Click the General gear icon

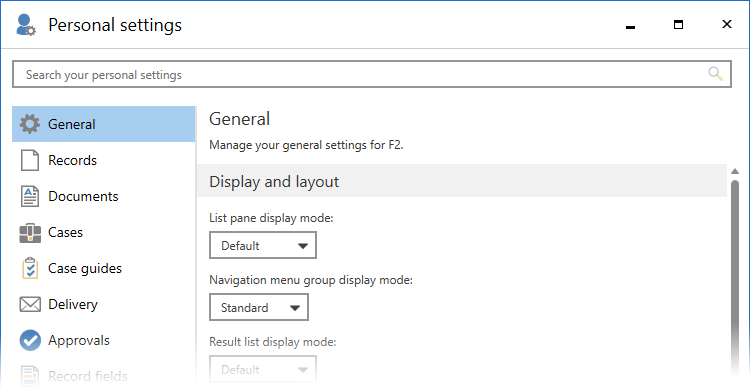(30, 124)
